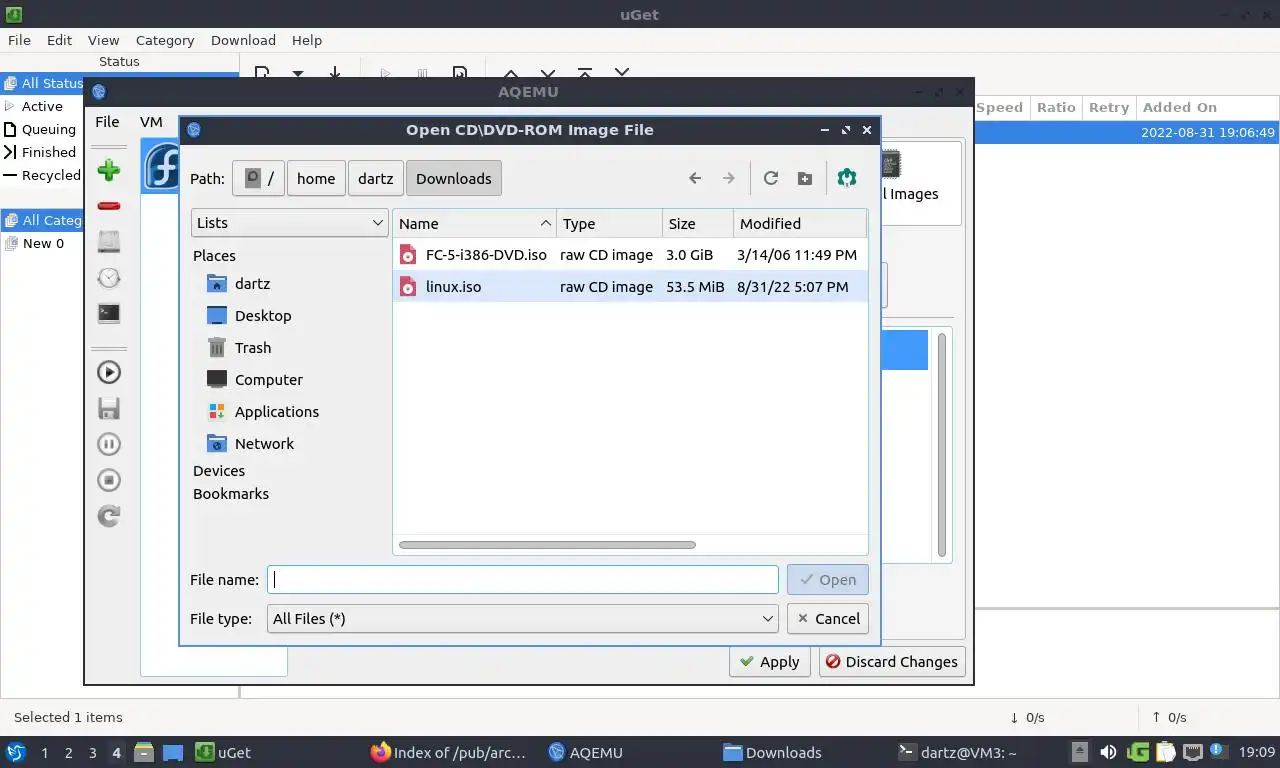Select Queuing status in uGet sidebar

click(x=42, y=129)
